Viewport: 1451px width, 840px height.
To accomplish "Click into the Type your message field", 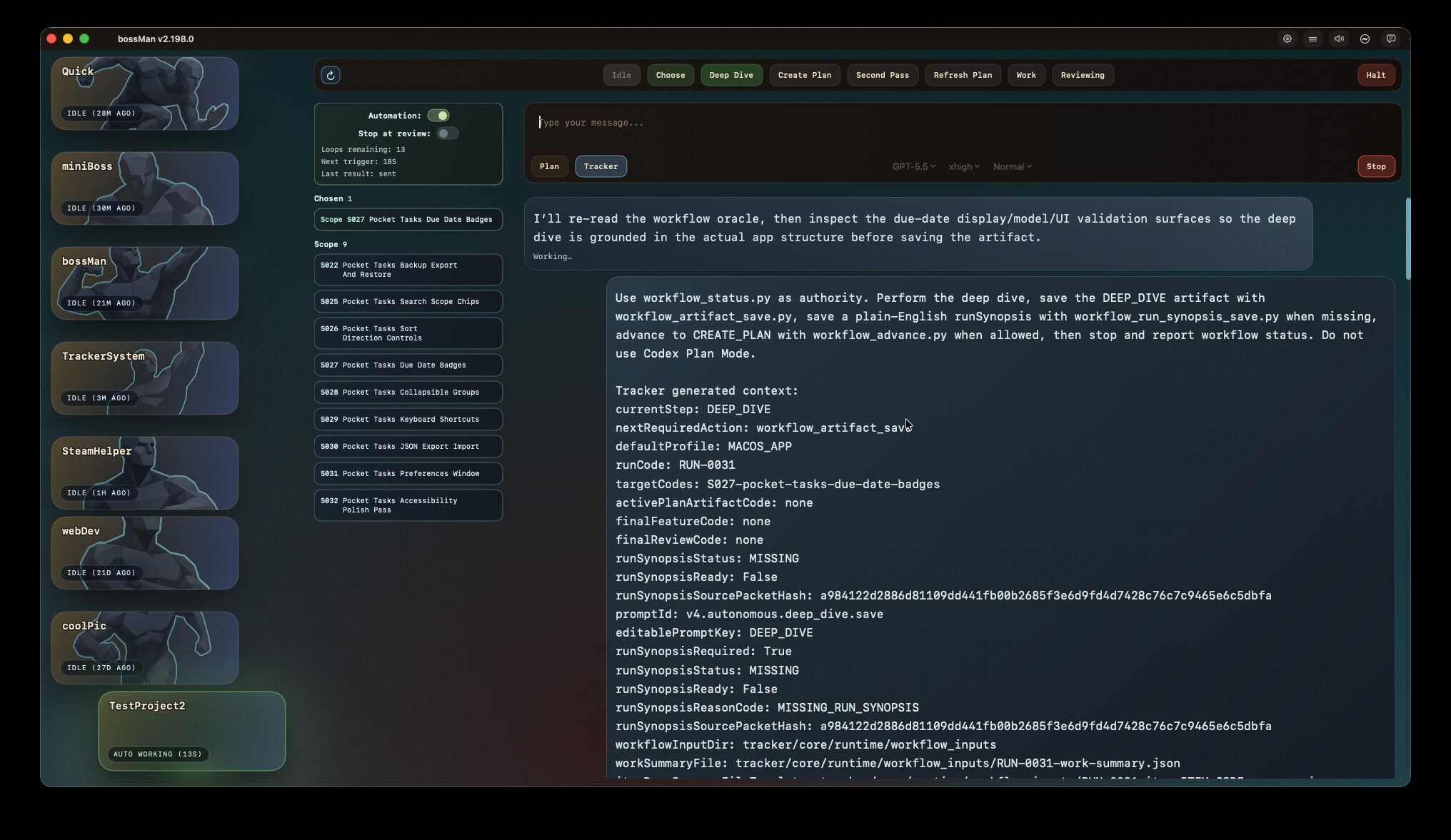I will tap(963, 123).
